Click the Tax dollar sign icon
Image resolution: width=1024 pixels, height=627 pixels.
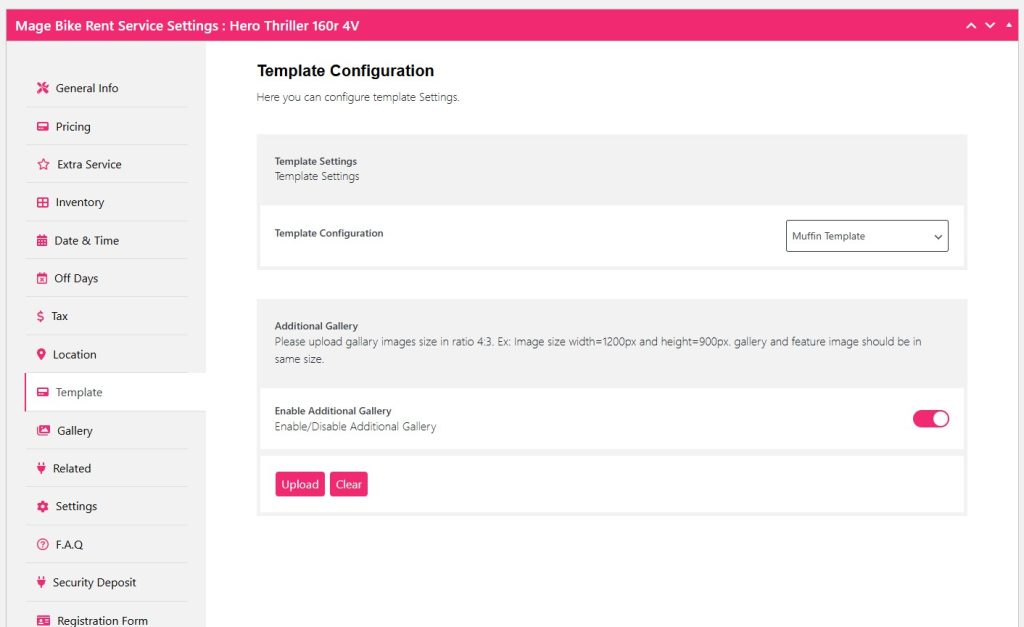point(40,316)
